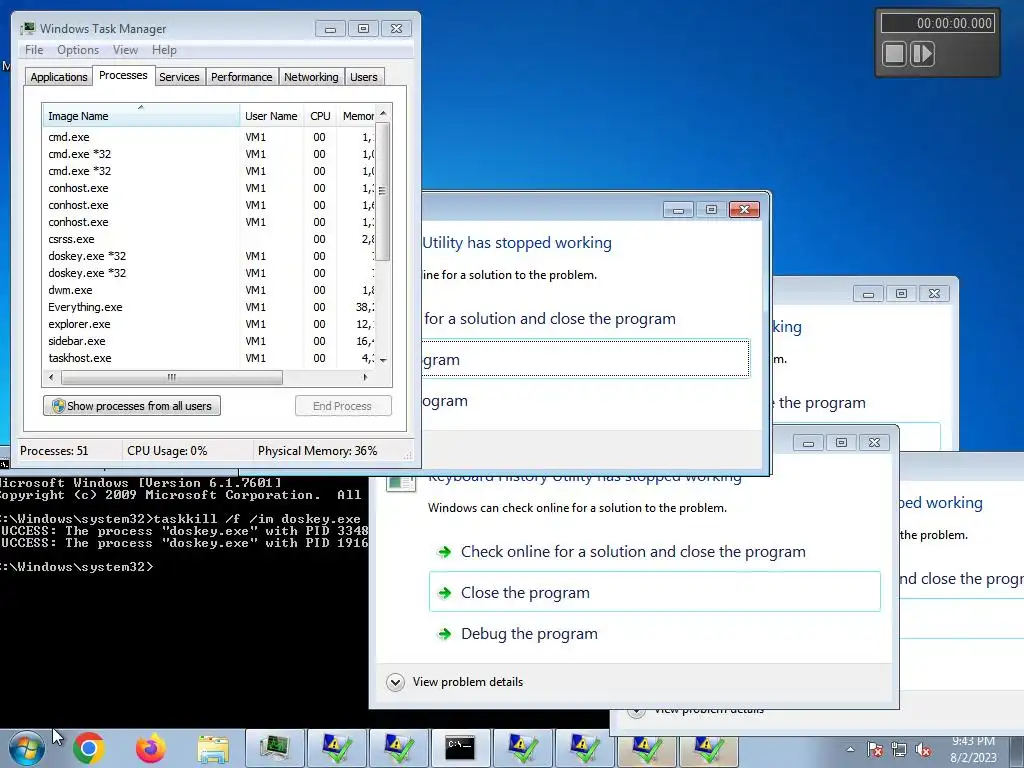Image resolution: width=1024 pixels, height=768 pixels.
Task: Click the Action Center flag tray icon
Action: 875,750
